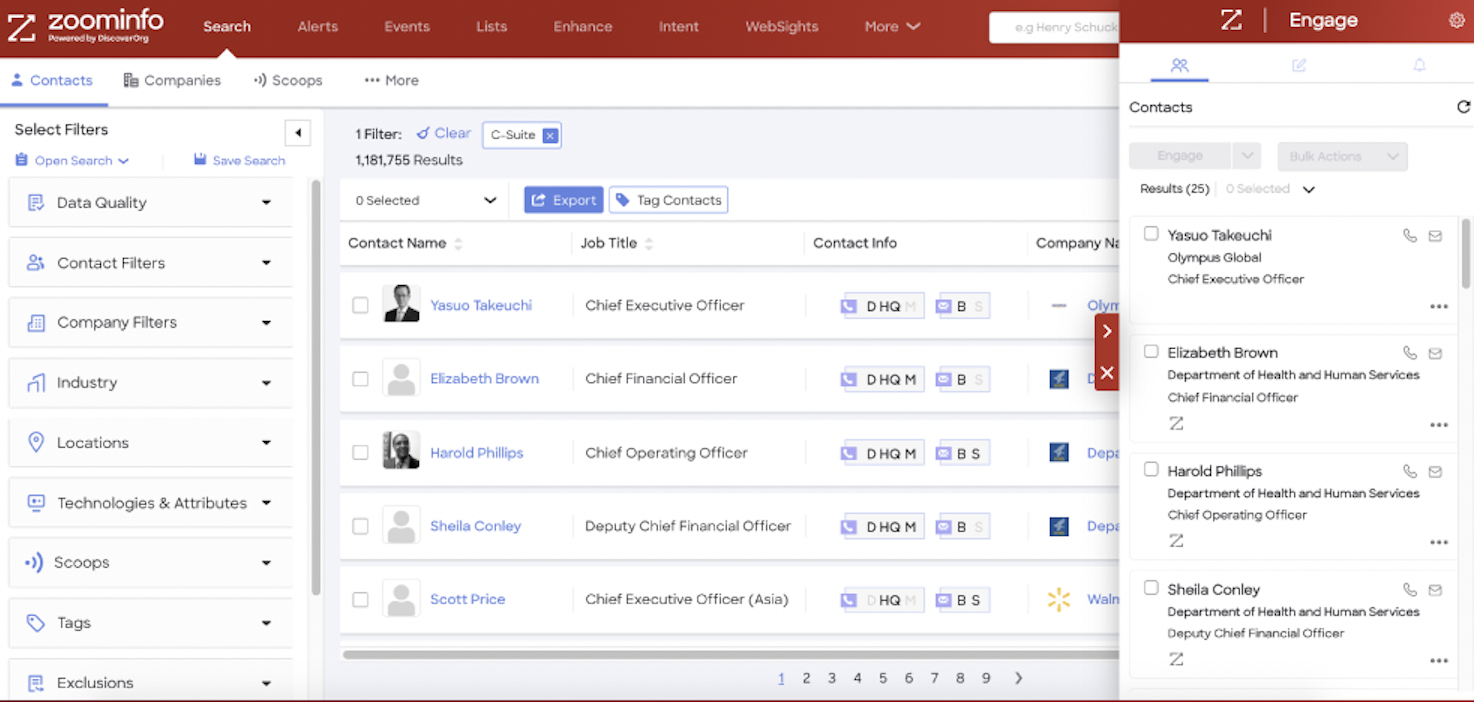
Task: Go to Lists in top navigation
Action: pyautogui.click(x=491, y=27)
